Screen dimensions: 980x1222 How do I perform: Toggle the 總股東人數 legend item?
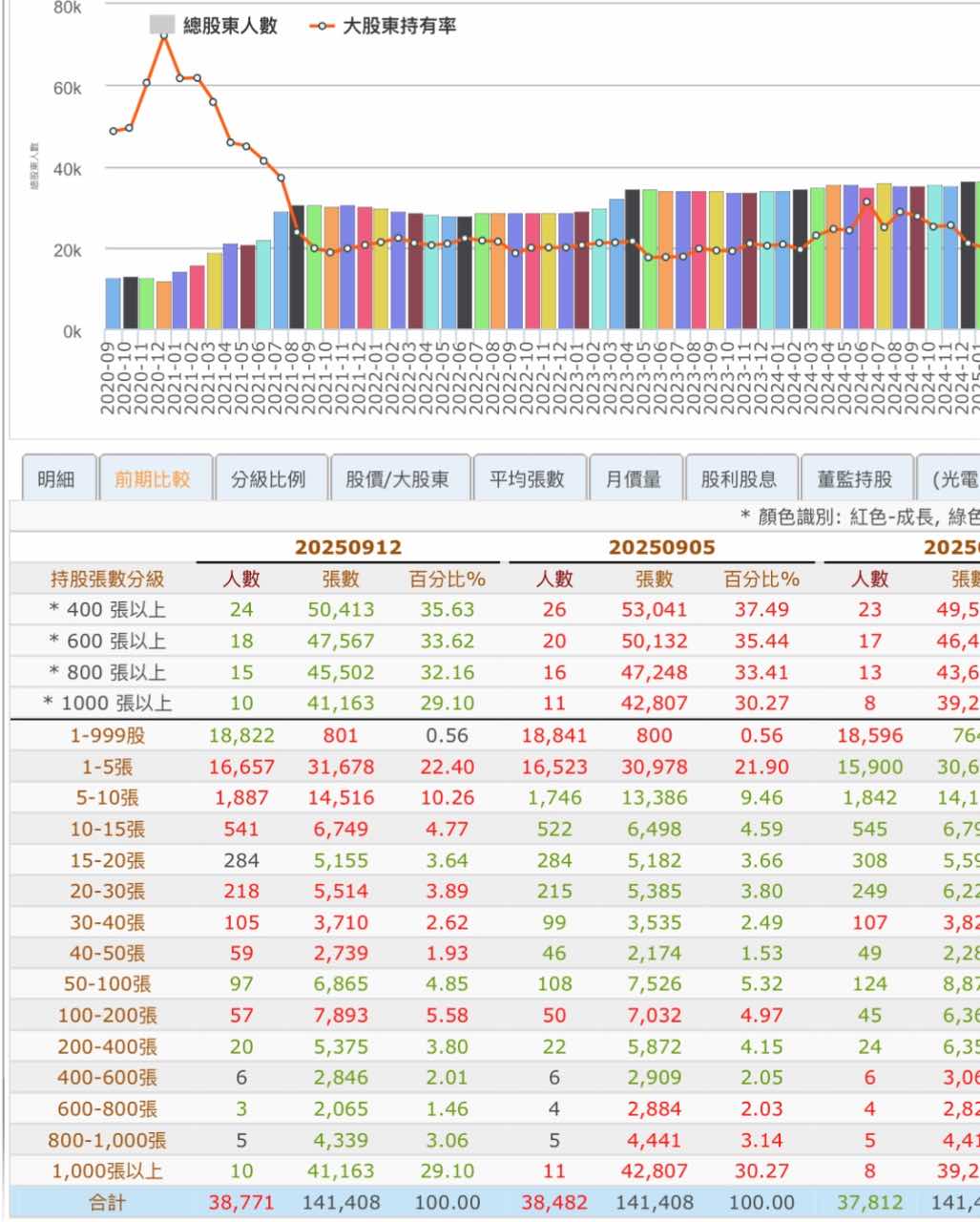pyautogui.click(x=213, y=26)
